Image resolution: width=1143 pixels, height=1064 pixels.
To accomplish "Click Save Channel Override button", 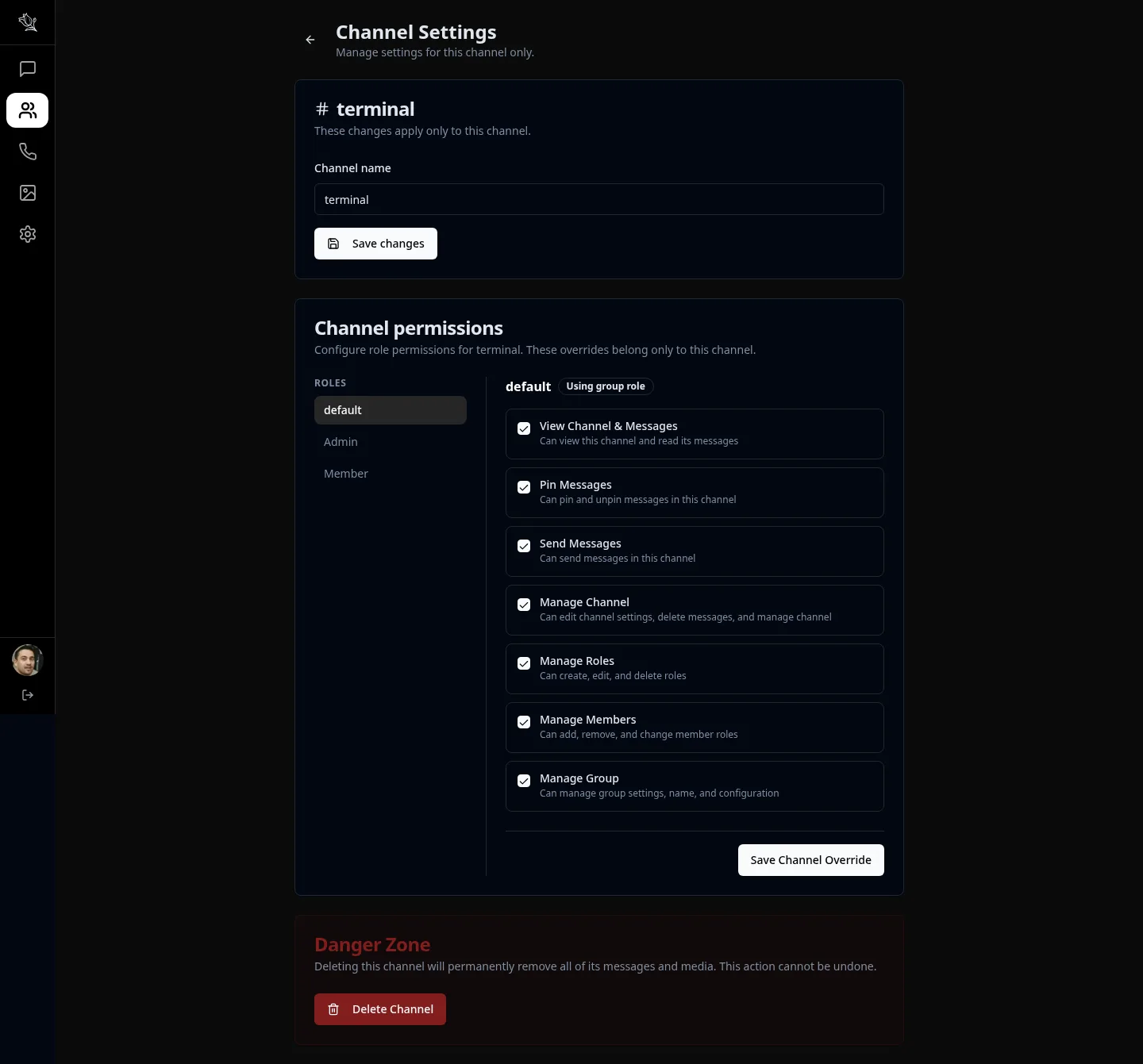I will (811, 860).
